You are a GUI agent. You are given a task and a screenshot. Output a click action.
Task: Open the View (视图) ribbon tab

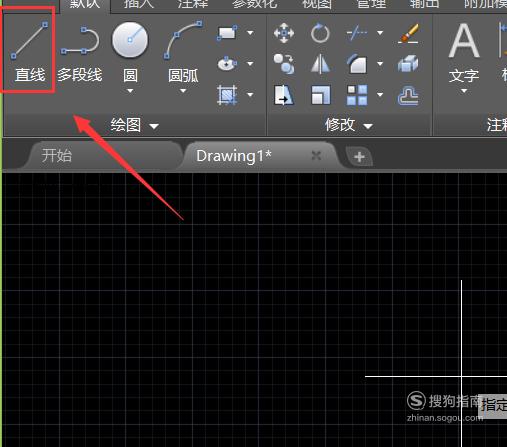(317, 4)
